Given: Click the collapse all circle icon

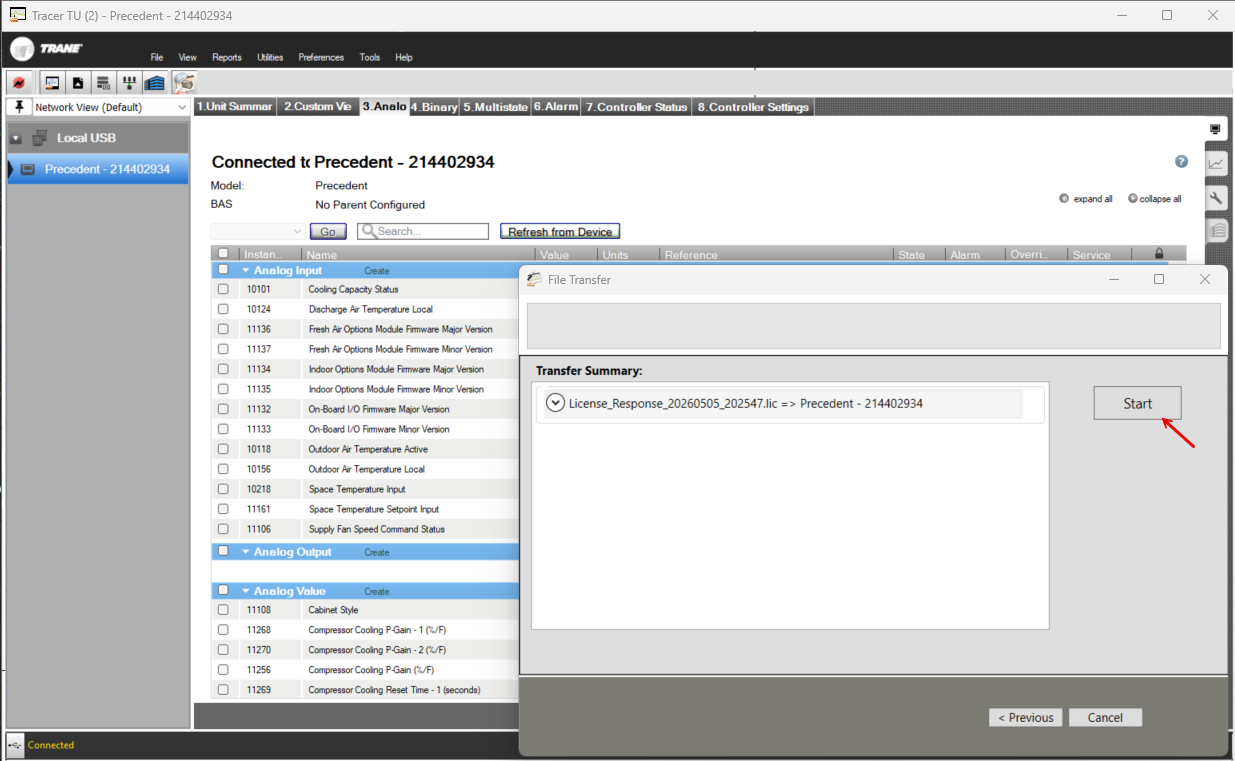Looking at the screenshot, I should click(x=1133, y=198).
